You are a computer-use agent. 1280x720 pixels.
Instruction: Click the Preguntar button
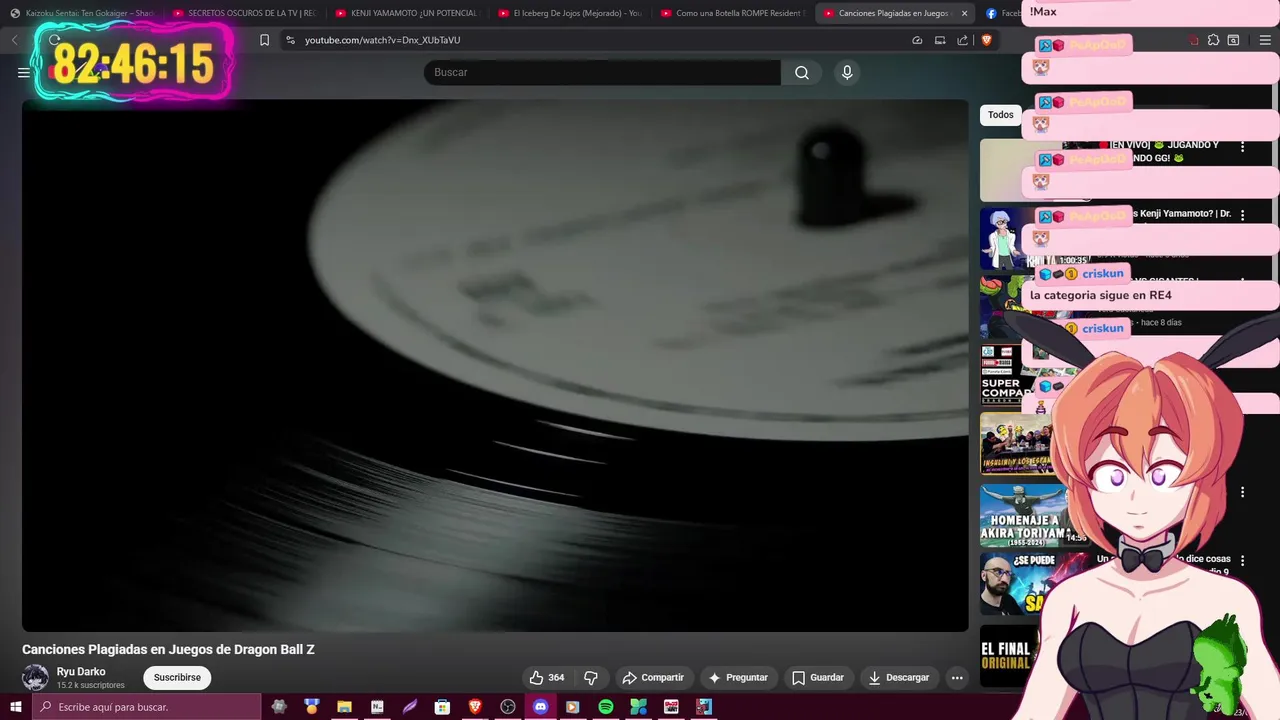(737, 677)
